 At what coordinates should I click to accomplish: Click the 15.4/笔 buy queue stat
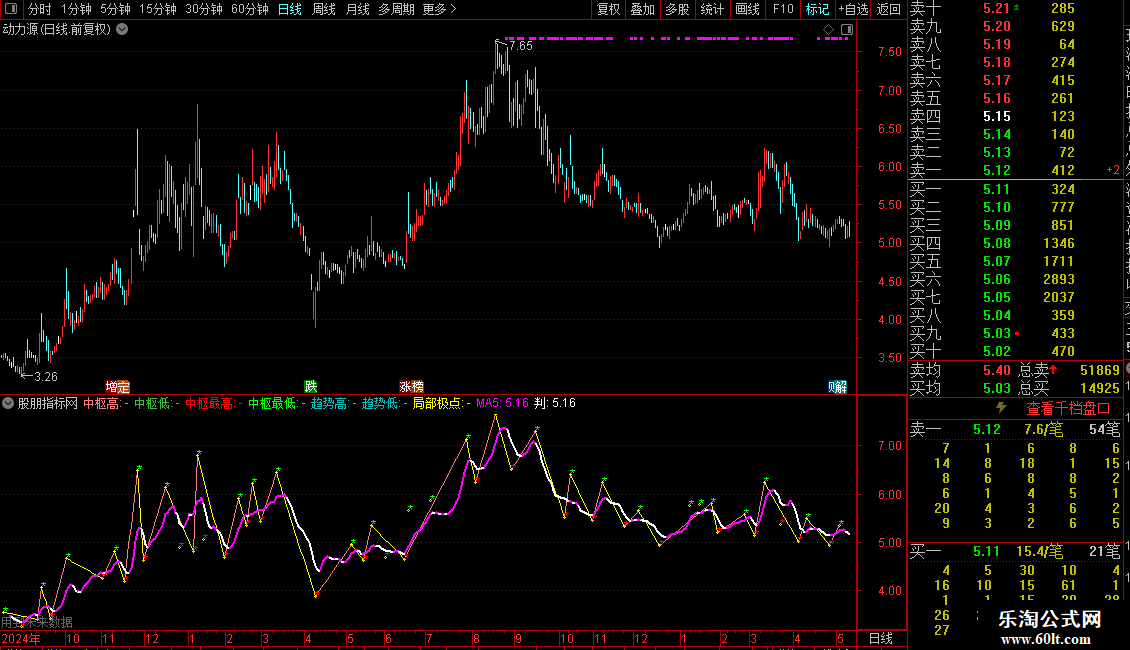1039,552
